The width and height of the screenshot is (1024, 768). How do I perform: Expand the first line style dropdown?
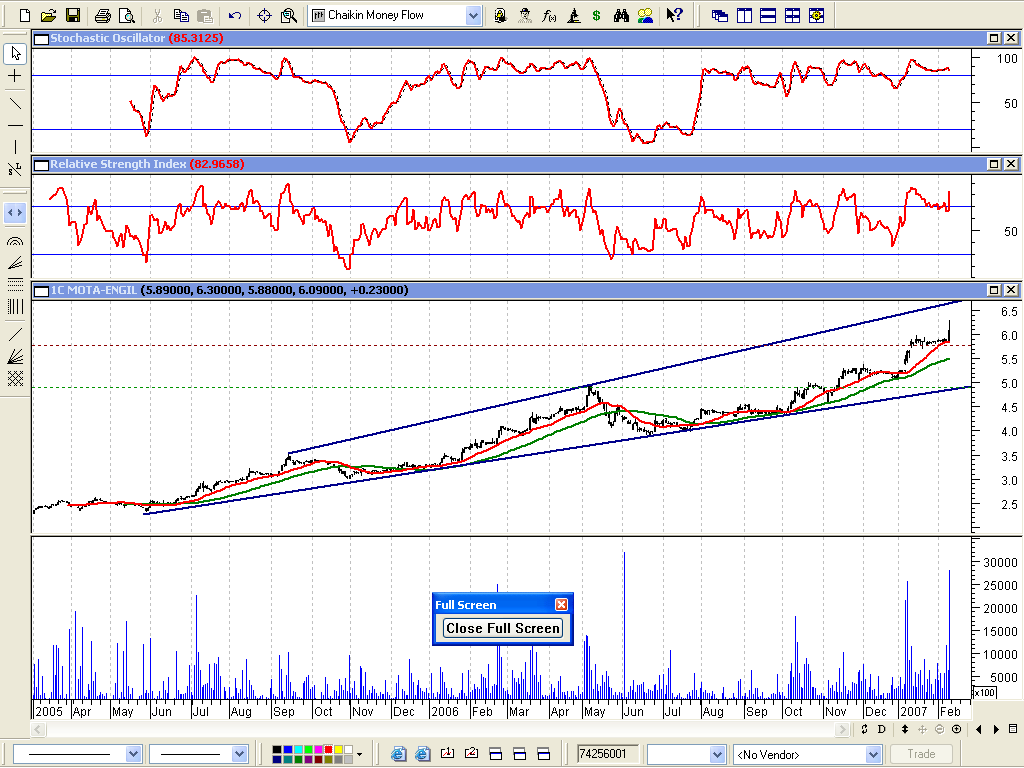pyautogui.click(x=133, y=754)
